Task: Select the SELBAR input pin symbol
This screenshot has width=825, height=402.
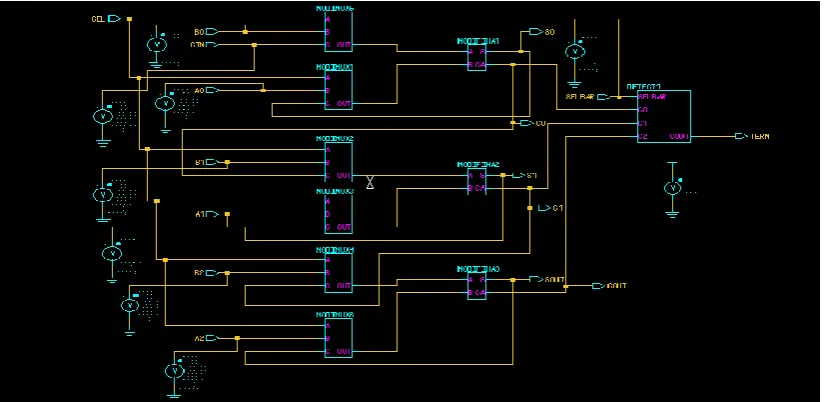Action: click(x=604, y=97)
